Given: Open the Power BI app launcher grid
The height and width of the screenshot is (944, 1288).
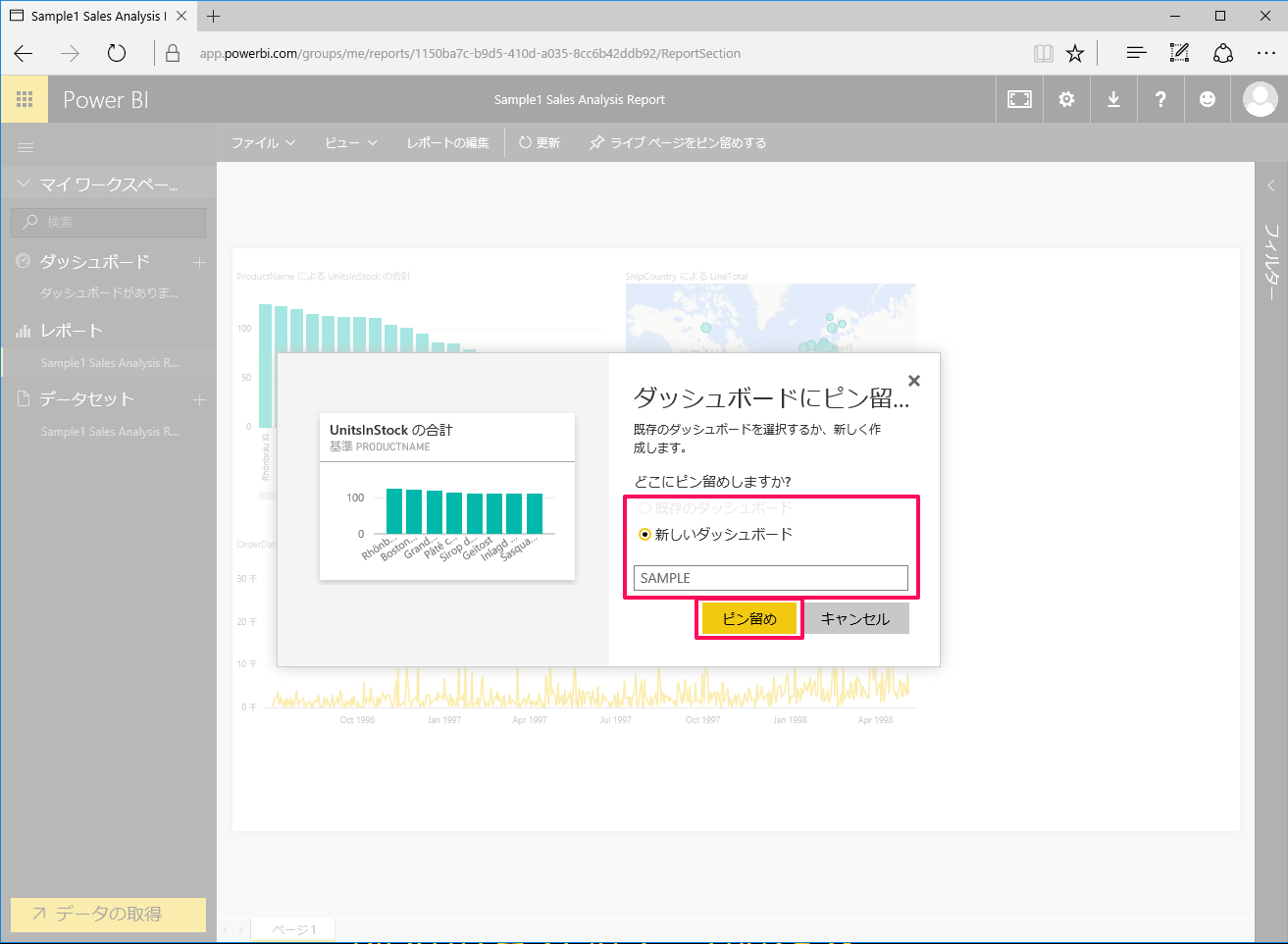Looking at the screenshot, I should tap(25, 99).
